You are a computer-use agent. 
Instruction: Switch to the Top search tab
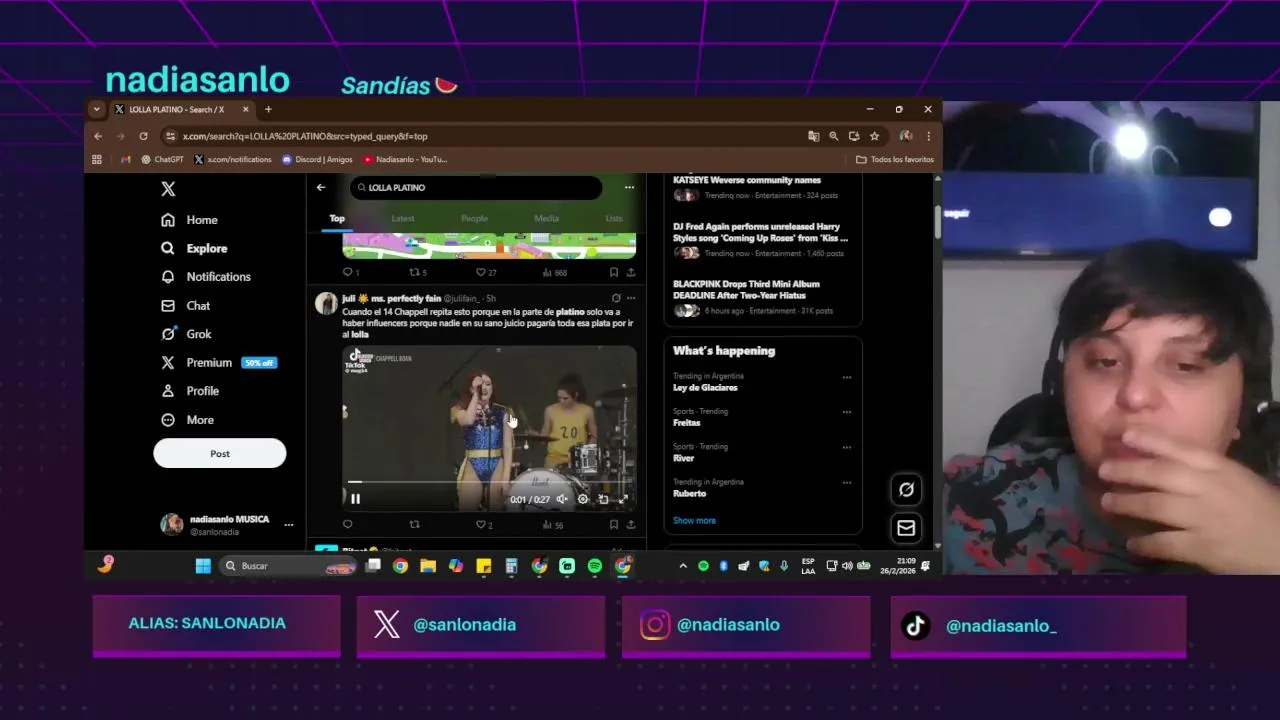coord(337,219)
